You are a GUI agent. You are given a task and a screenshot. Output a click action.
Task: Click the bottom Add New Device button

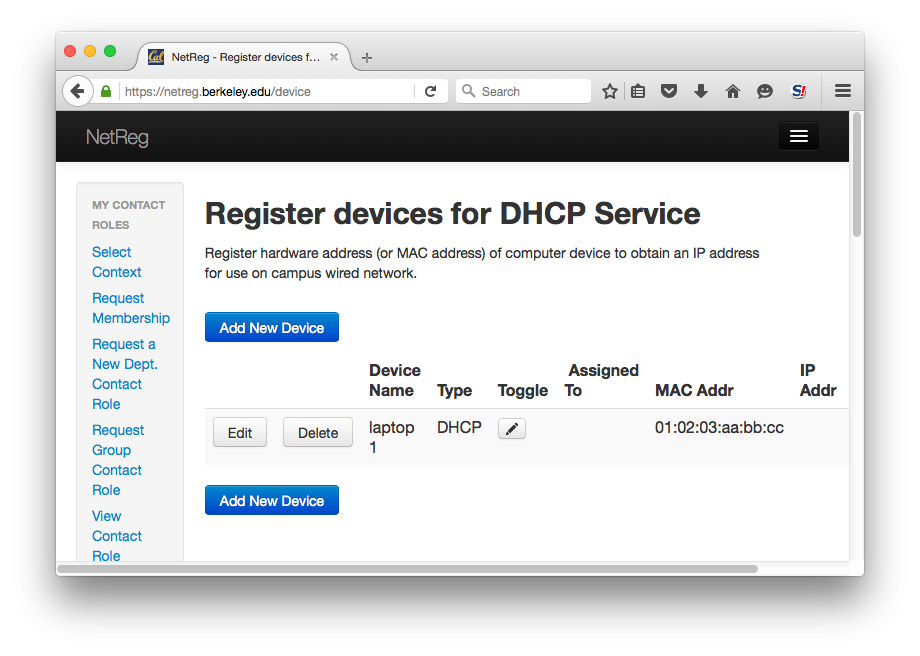tap(272, 501)
